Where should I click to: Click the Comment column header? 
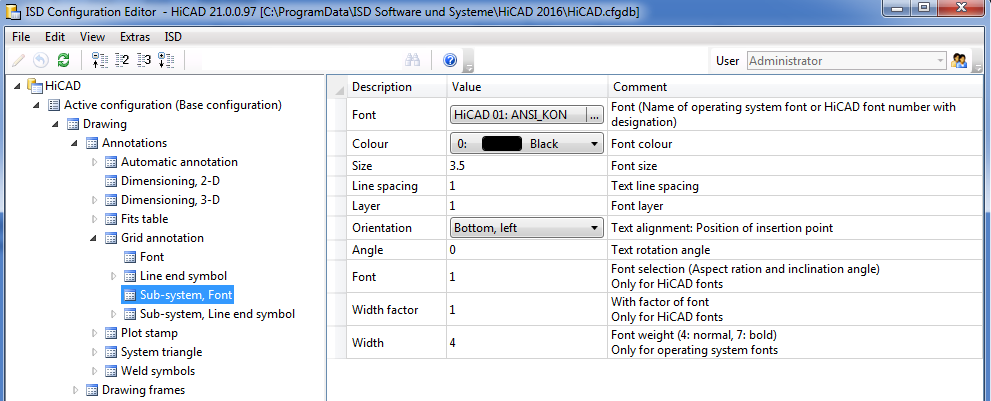tap(795, 87)
